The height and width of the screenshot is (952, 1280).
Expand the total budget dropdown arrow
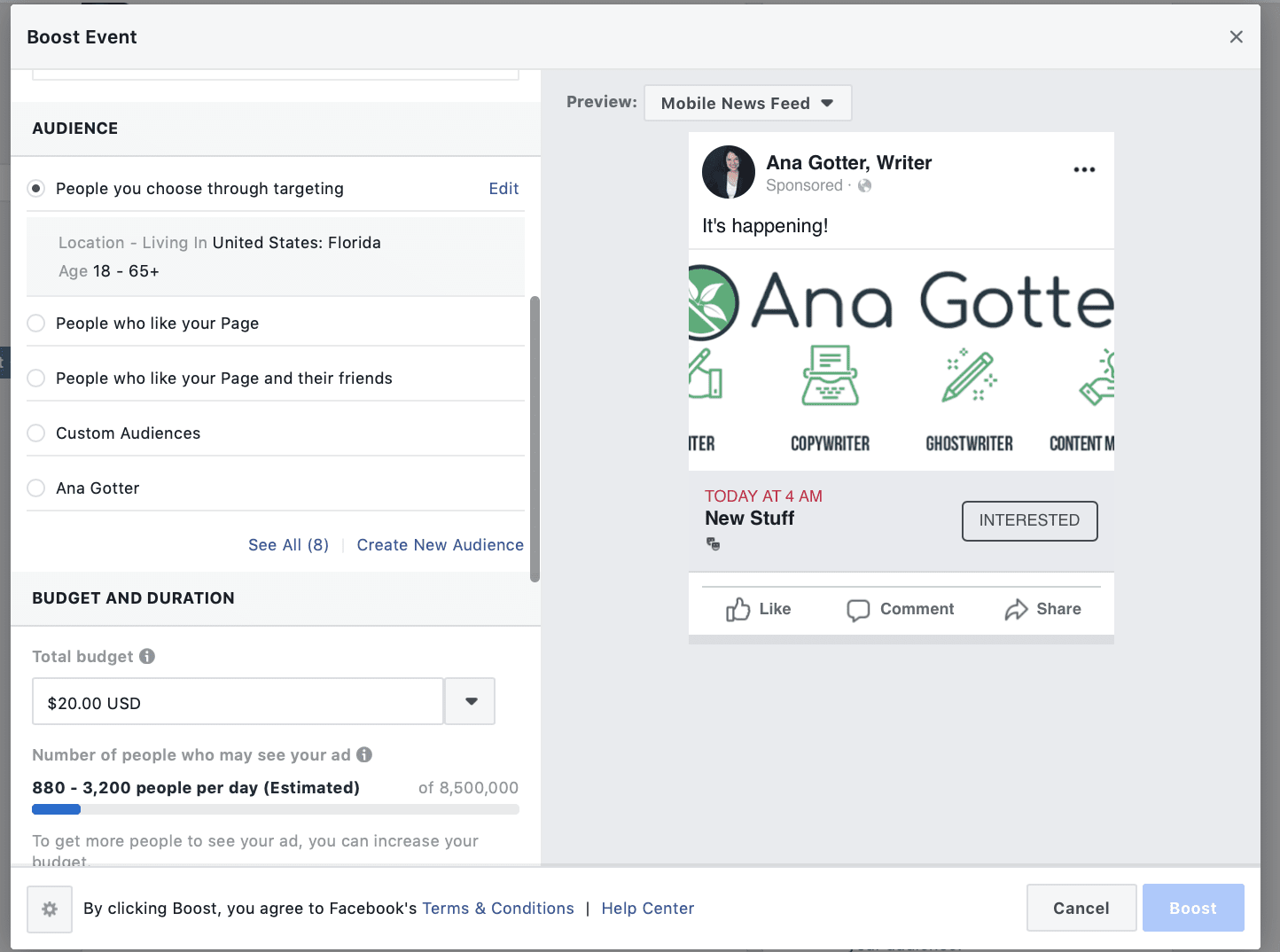[470, 701]
